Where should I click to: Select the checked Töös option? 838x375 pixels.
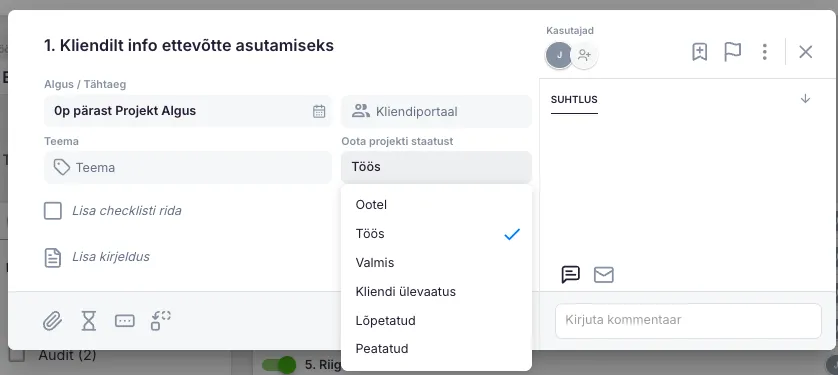coord(436,234)
